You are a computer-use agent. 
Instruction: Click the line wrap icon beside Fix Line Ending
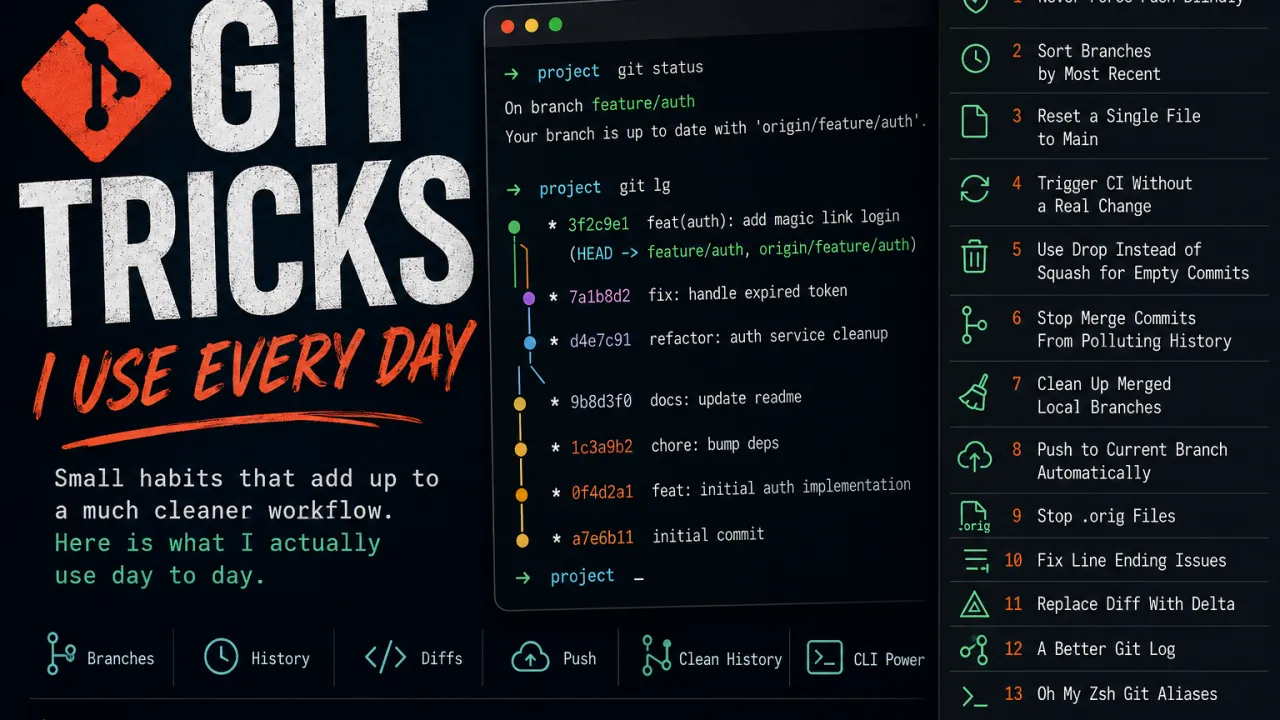[x=974, y=561]
